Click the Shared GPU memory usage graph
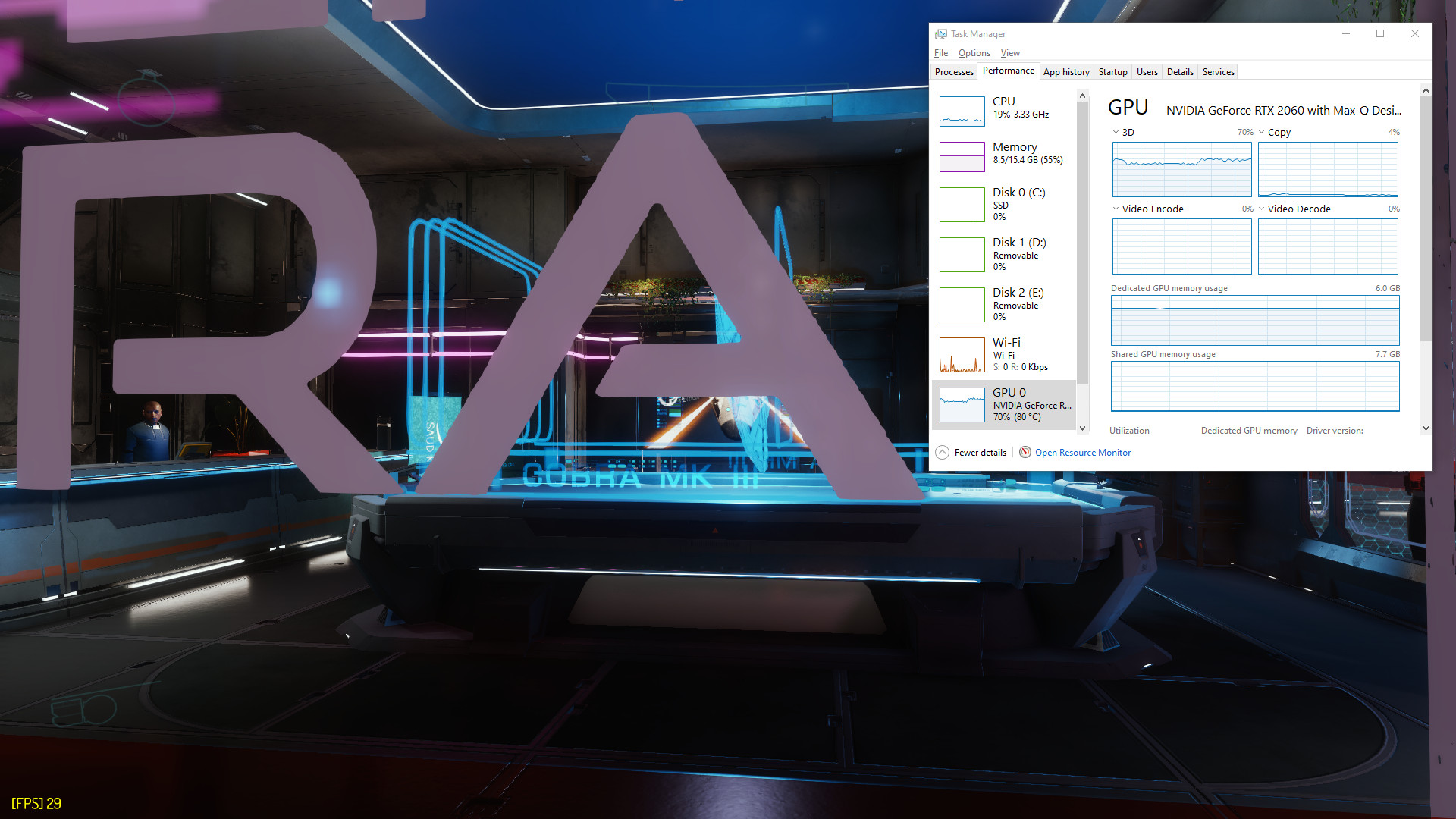This screenshot has width=1456, height=819. (x=1255, y=386)
